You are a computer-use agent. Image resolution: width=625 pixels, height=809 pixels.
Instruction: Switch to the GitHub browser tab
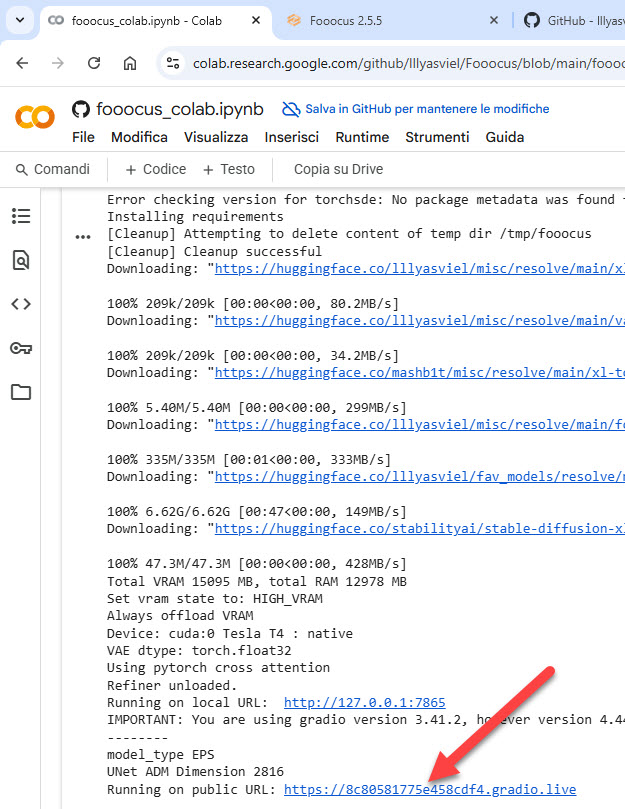click(x=574, y=21)
